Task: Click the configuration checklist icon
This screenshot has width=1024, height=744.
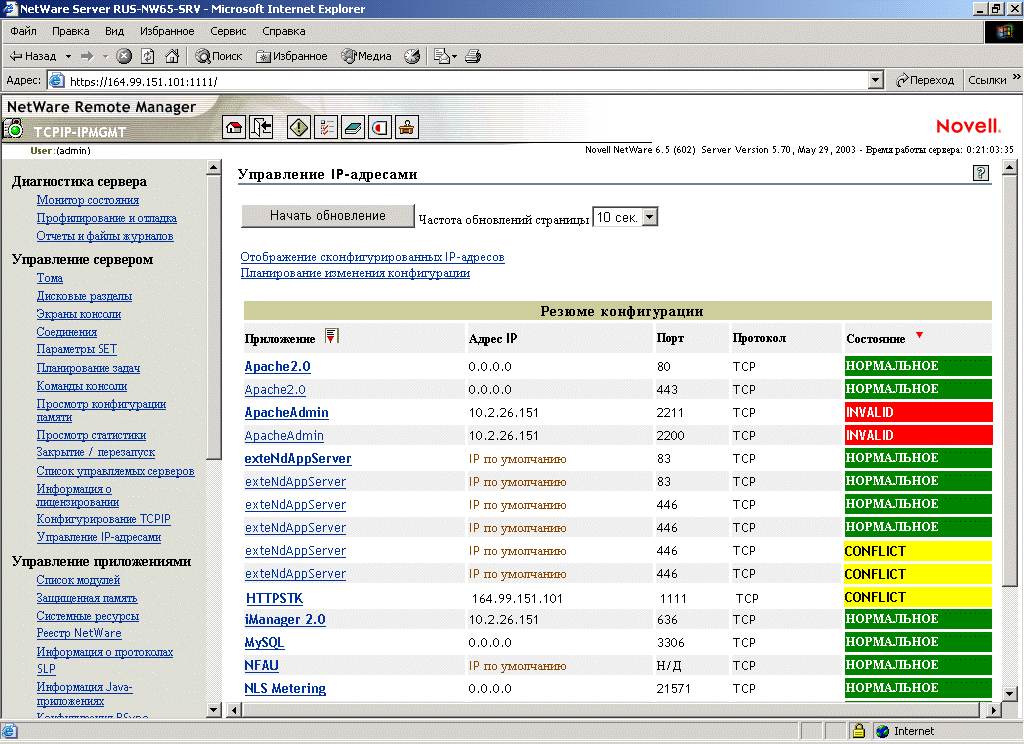Action: pos(326,127)
